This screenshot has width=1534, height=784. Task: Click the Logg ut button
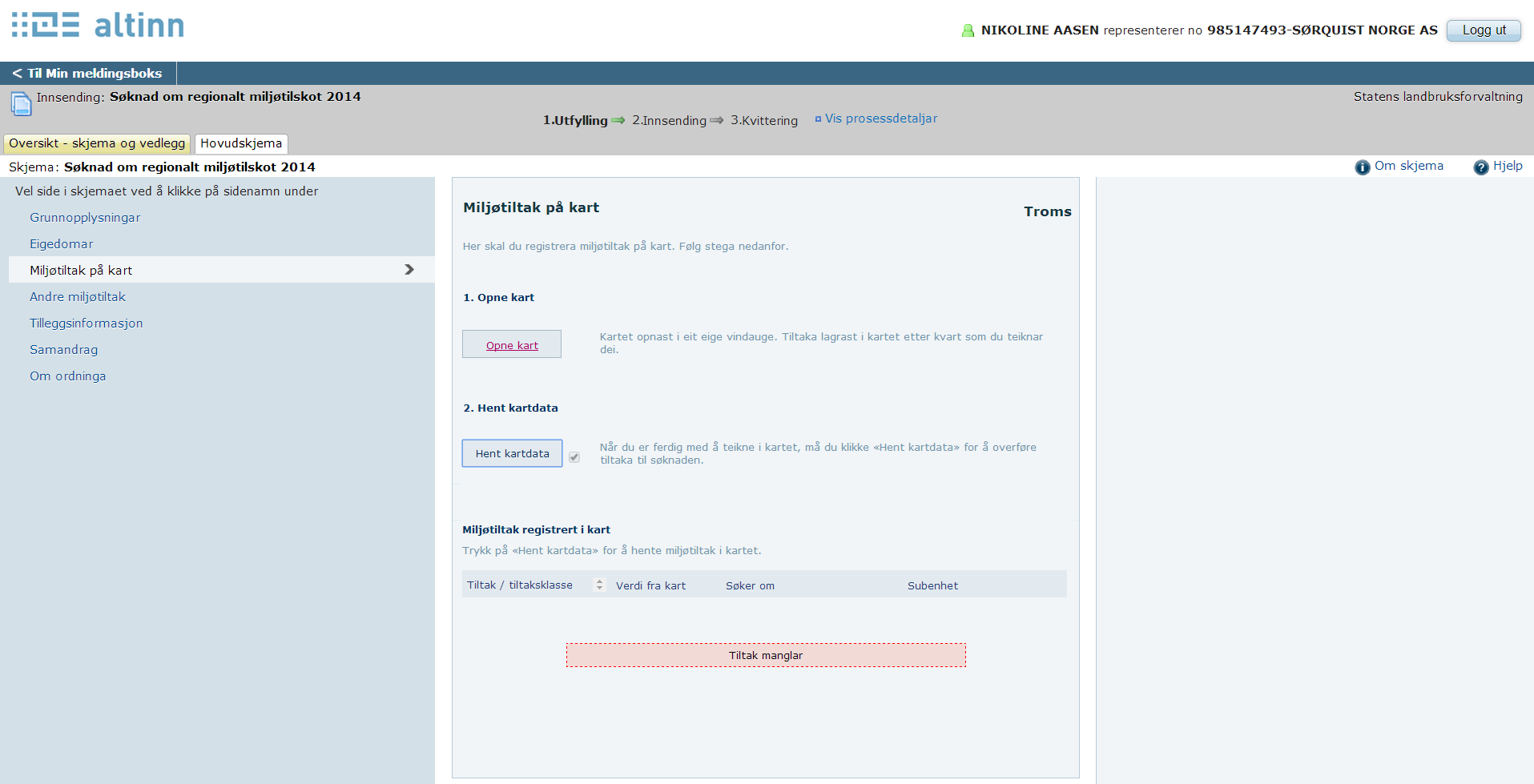[x=1484, y=30]
